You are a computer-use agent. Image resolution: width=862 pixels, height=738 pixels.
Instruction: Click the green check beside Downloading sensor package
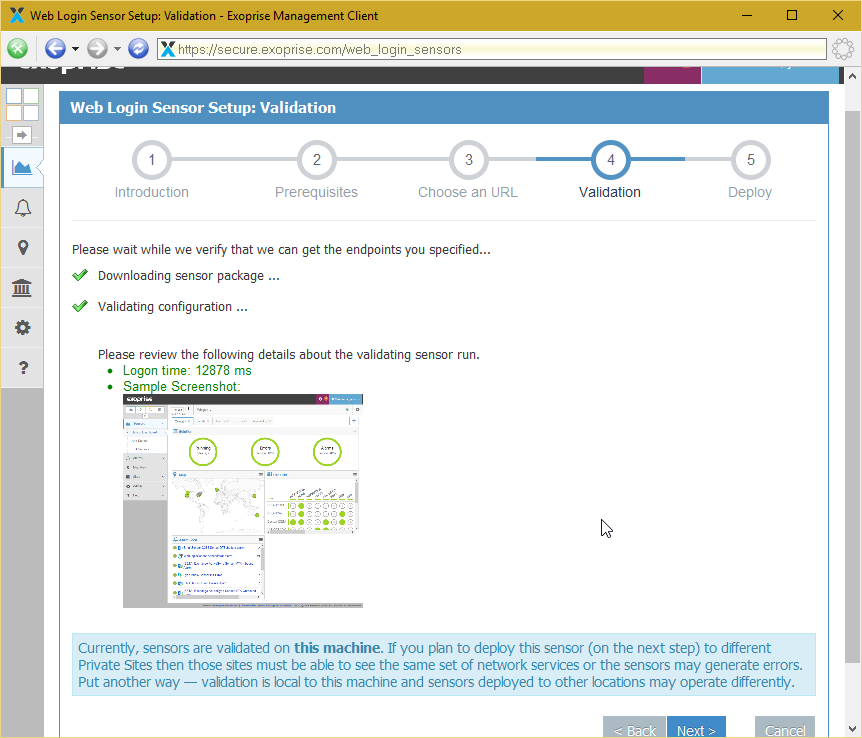[x=80, y=275]
